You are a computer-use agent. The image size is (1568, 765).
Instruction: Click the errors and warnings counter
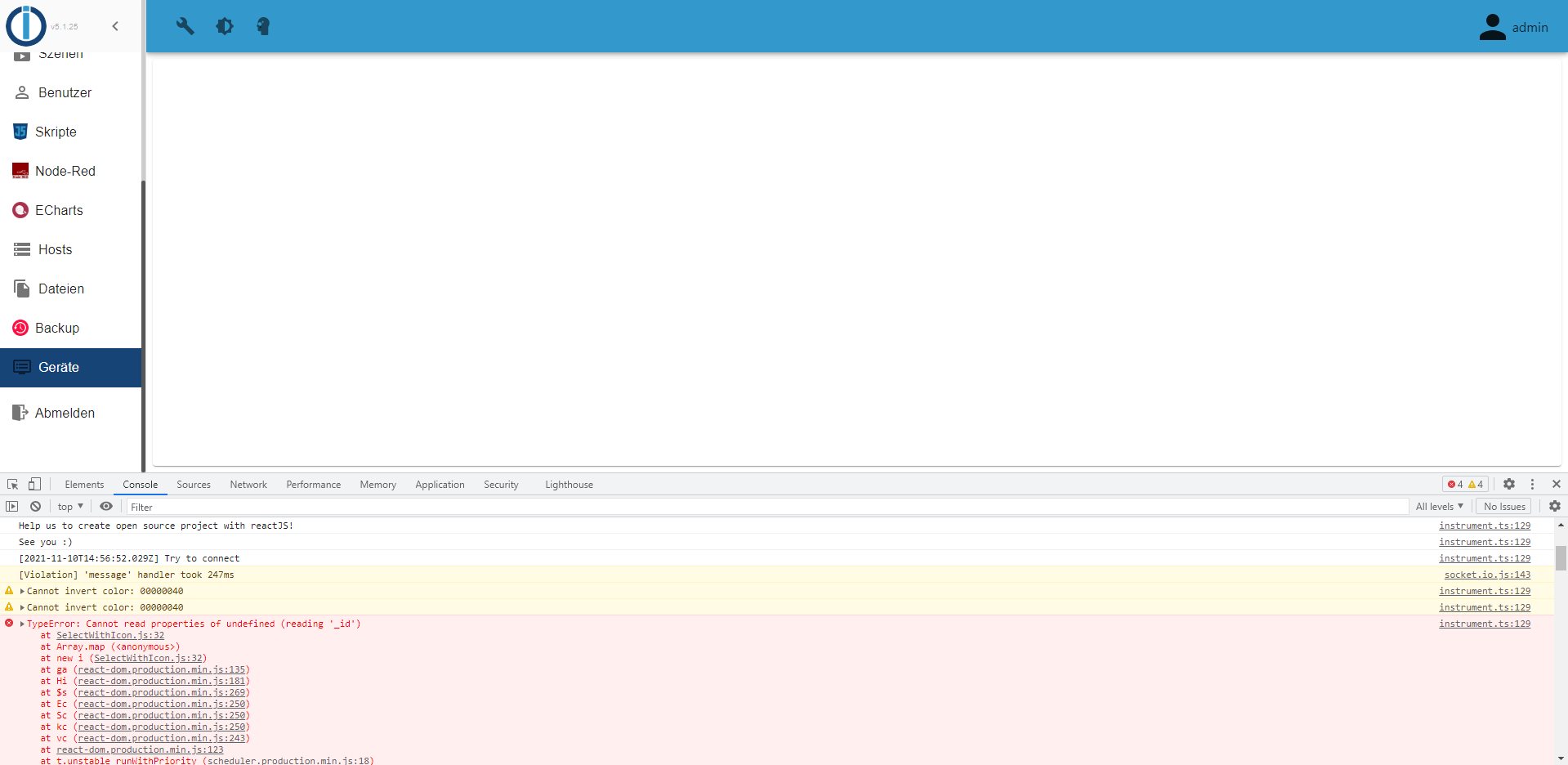(x=1465, y=484)
